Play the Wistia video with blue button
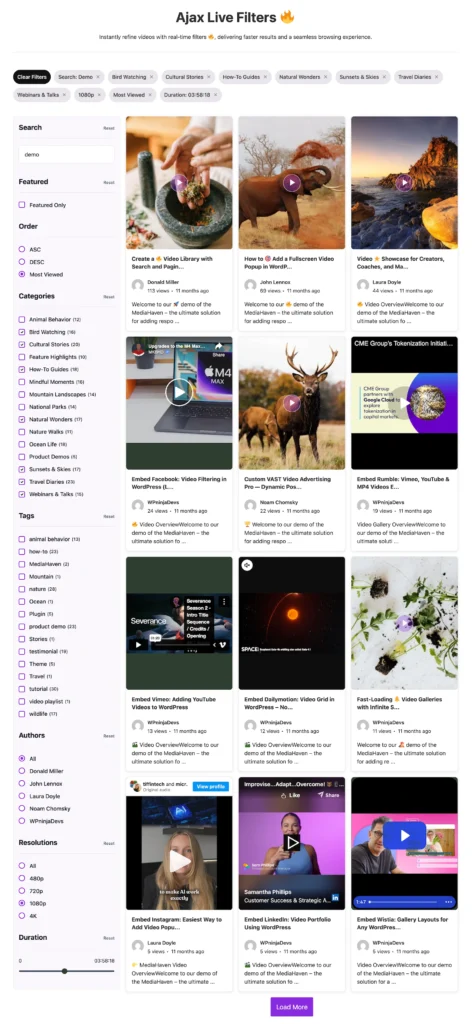The width and height of the screenshot is (472, 1024). tap(404, 835)
